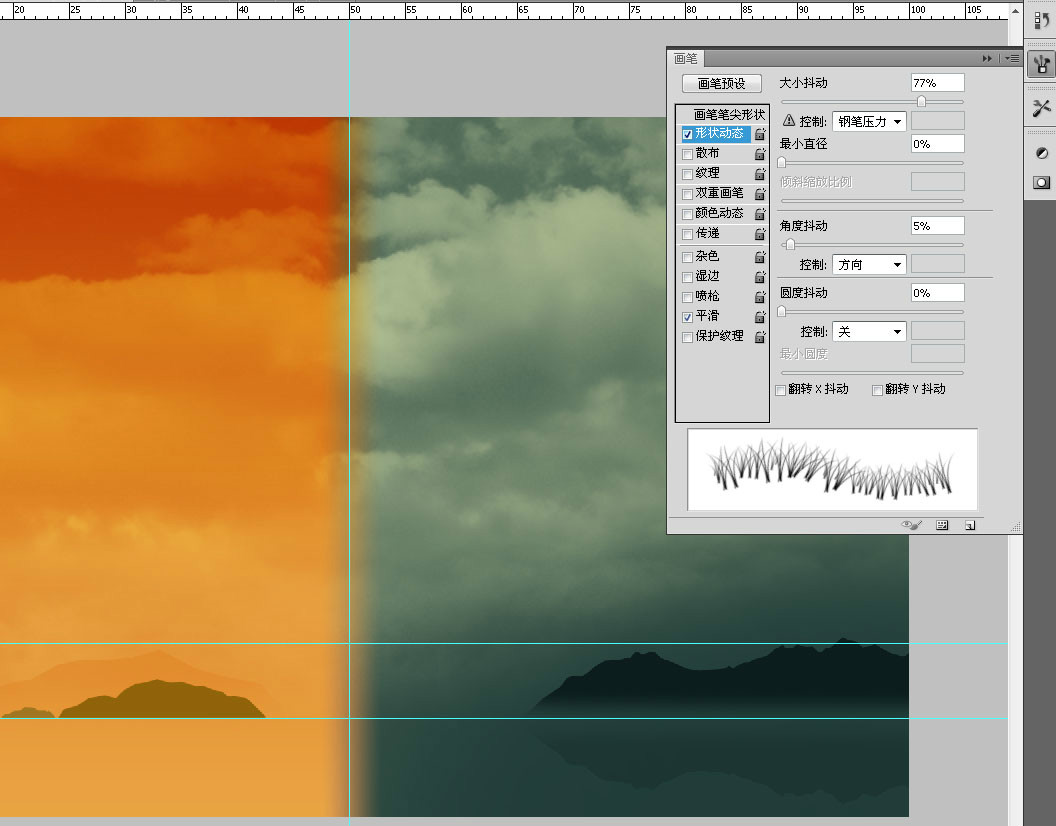Click the 大小抖动 77% value field
The width and height of the screenshot is (1056, 826).
click(x=937, y=83)
